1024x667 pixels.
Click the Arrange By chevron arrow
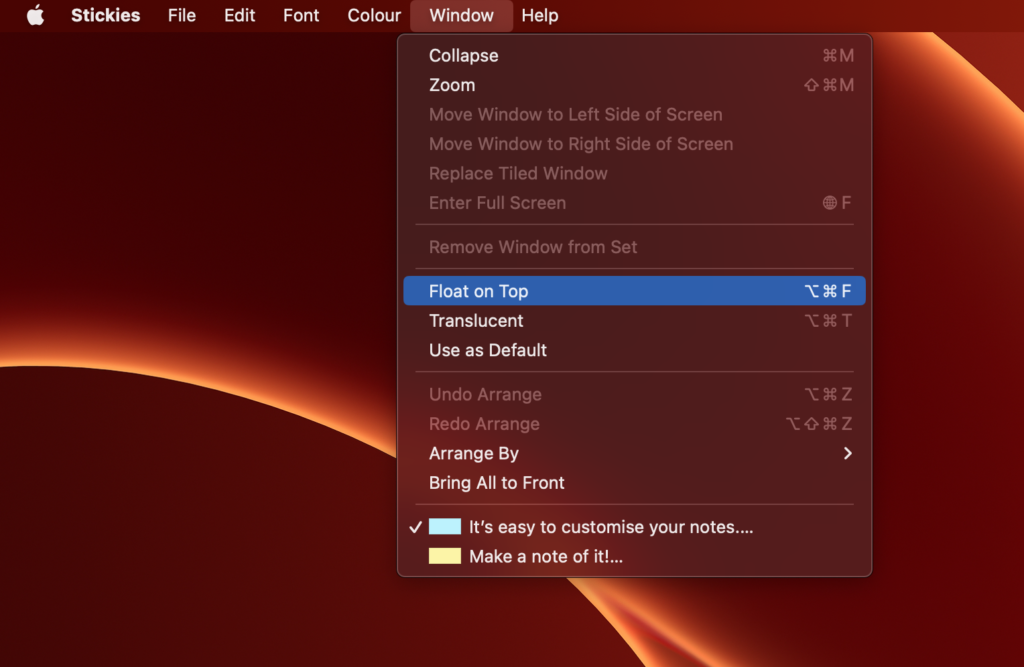pyautogui.click(x=847, y=453)
